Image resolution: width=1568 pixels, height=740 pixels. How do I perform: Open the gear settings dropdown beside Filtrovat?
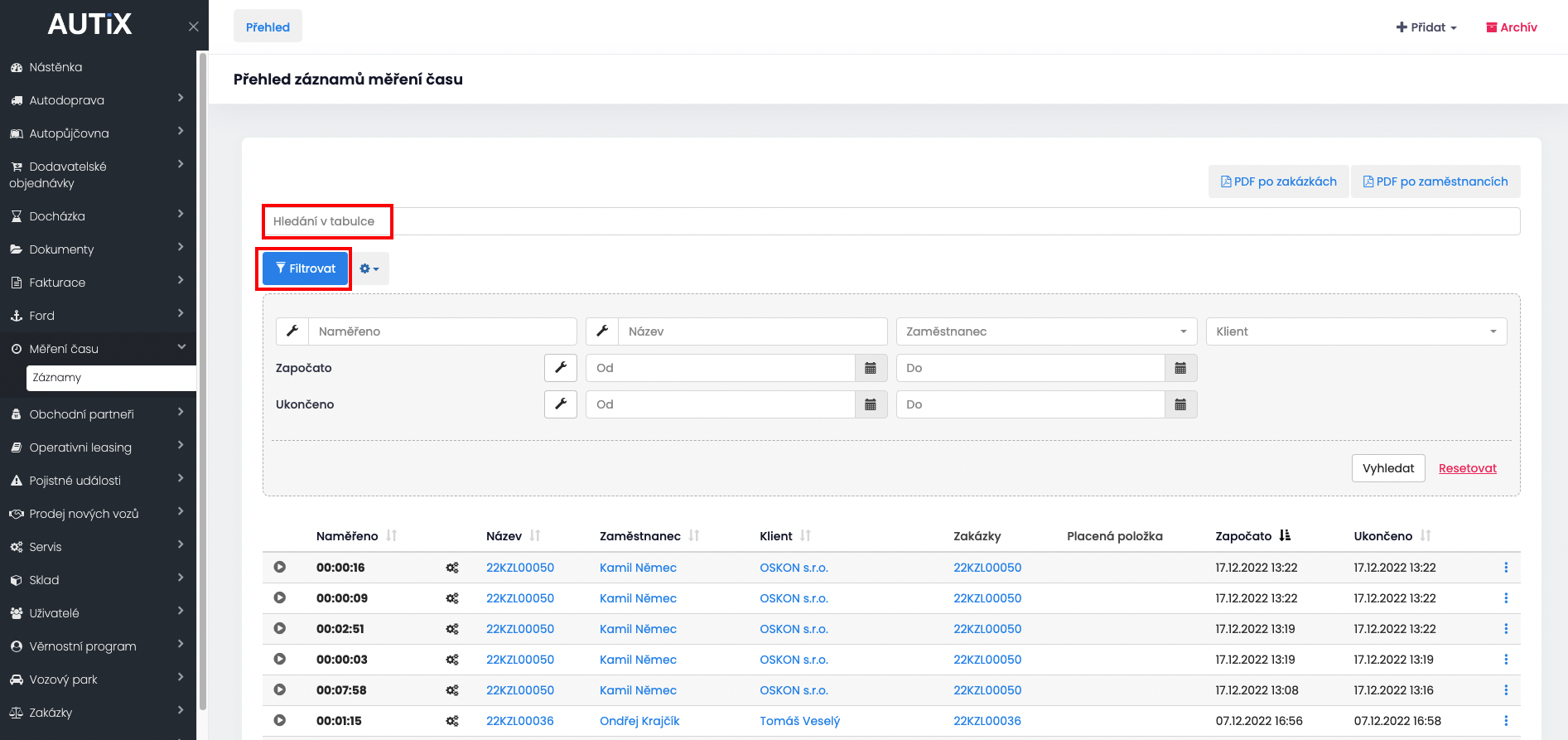369,268
